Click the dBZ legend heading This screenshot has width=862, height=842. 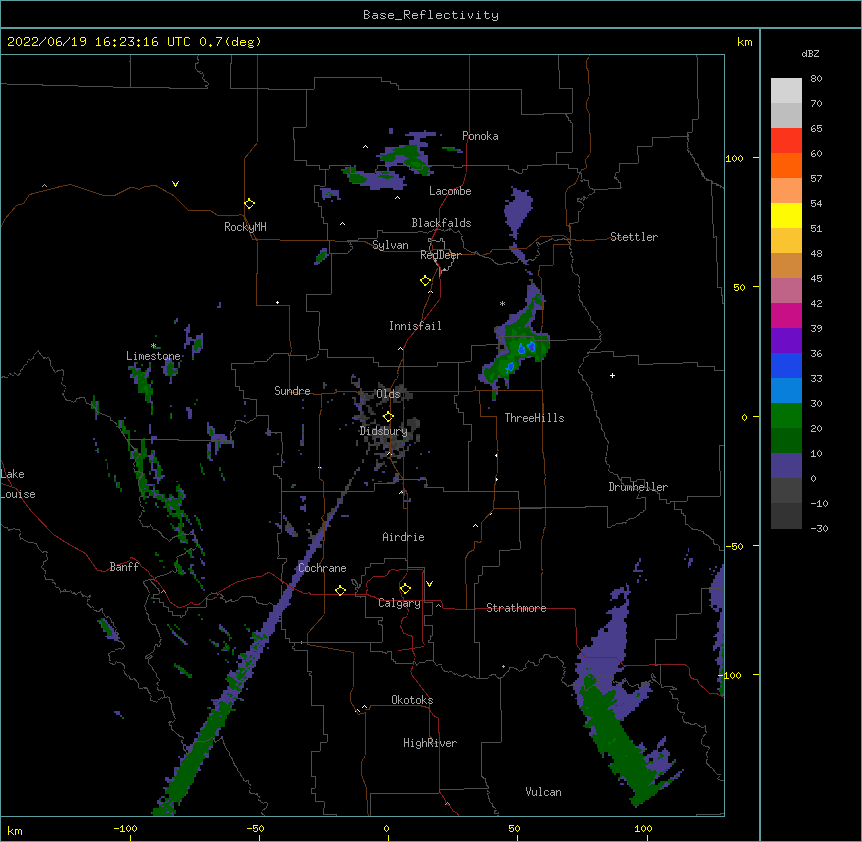tap(810, 54)
